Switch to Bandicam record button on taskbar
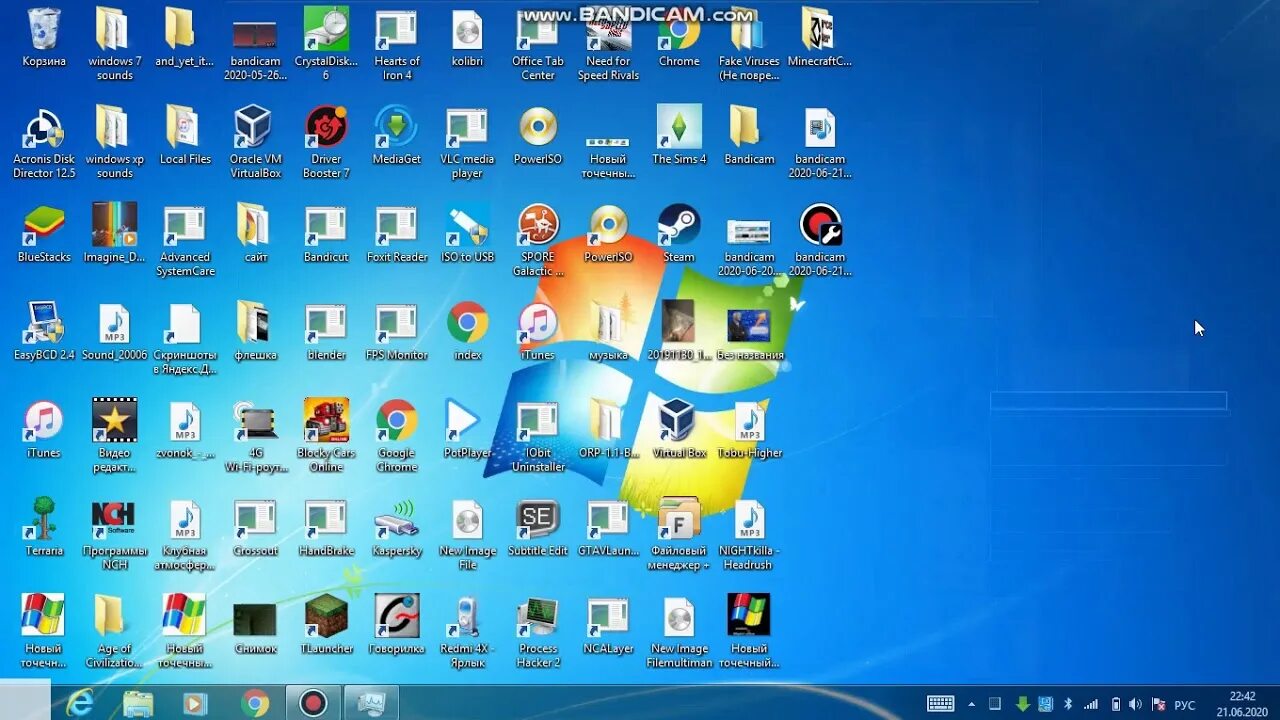Screen dimensions: 1280x720 point(313,703)
